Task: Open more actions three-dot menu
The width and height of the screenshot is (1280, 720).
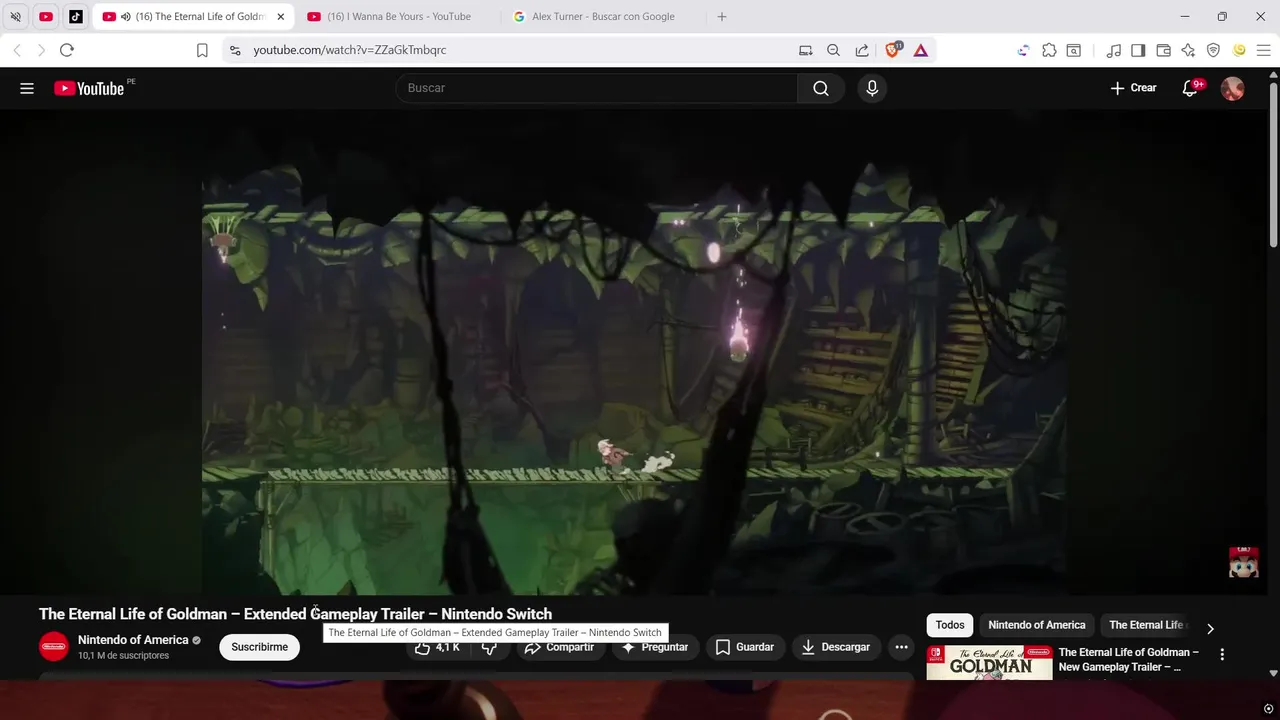Action: pos(901,647)
